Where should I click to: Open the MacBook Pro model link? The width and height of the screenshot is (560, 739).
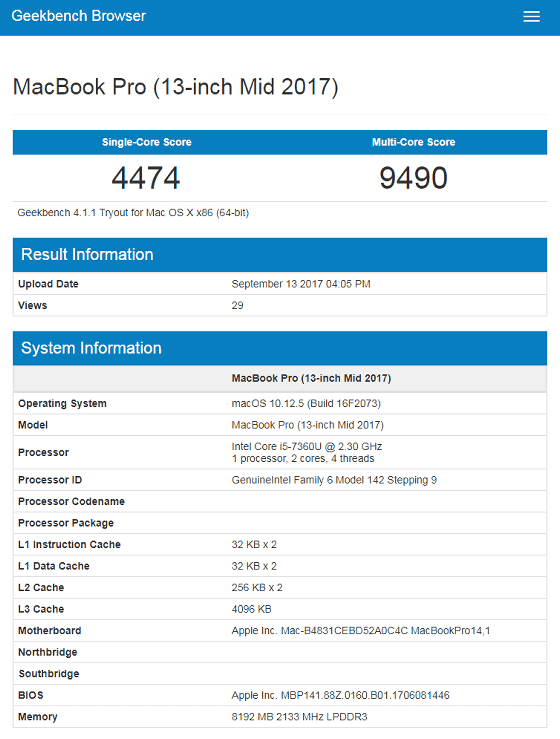pyautogui.click(x=307, y=425)
